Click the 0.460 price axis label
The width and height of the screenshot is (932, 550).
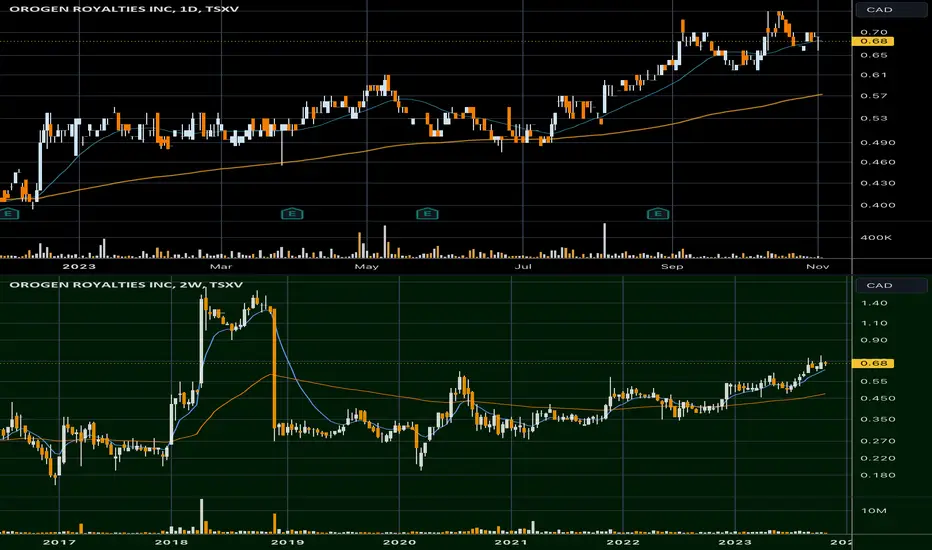[x=877, y=162]
